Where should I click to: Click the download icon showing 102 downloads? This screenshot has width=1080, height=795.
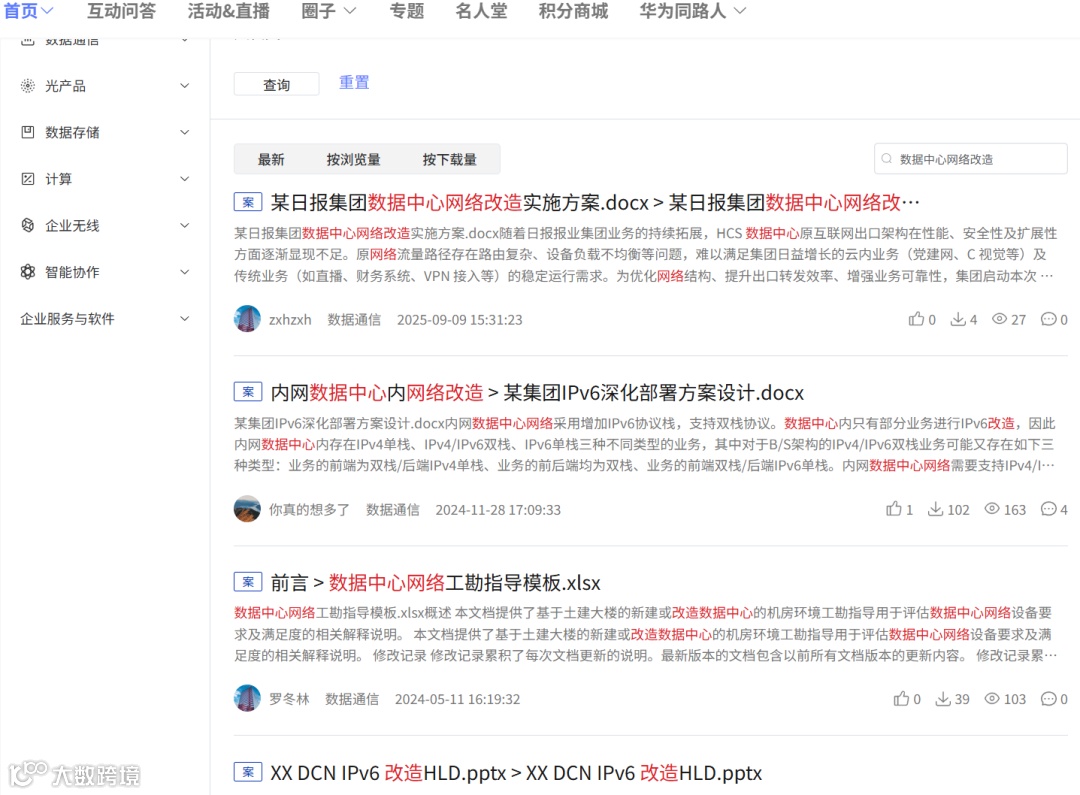click(x=935, y=509)
